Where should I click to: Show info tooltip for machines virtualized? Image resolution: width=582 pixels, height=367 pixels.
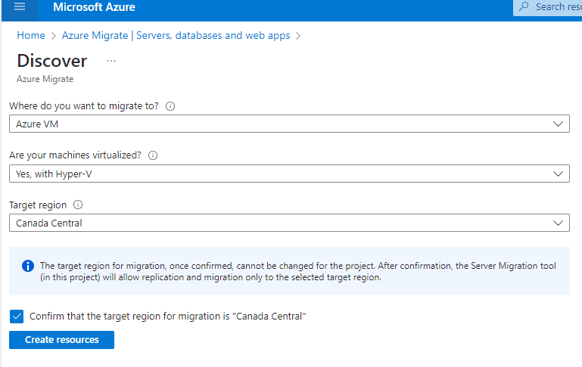(x=153, y=155)
